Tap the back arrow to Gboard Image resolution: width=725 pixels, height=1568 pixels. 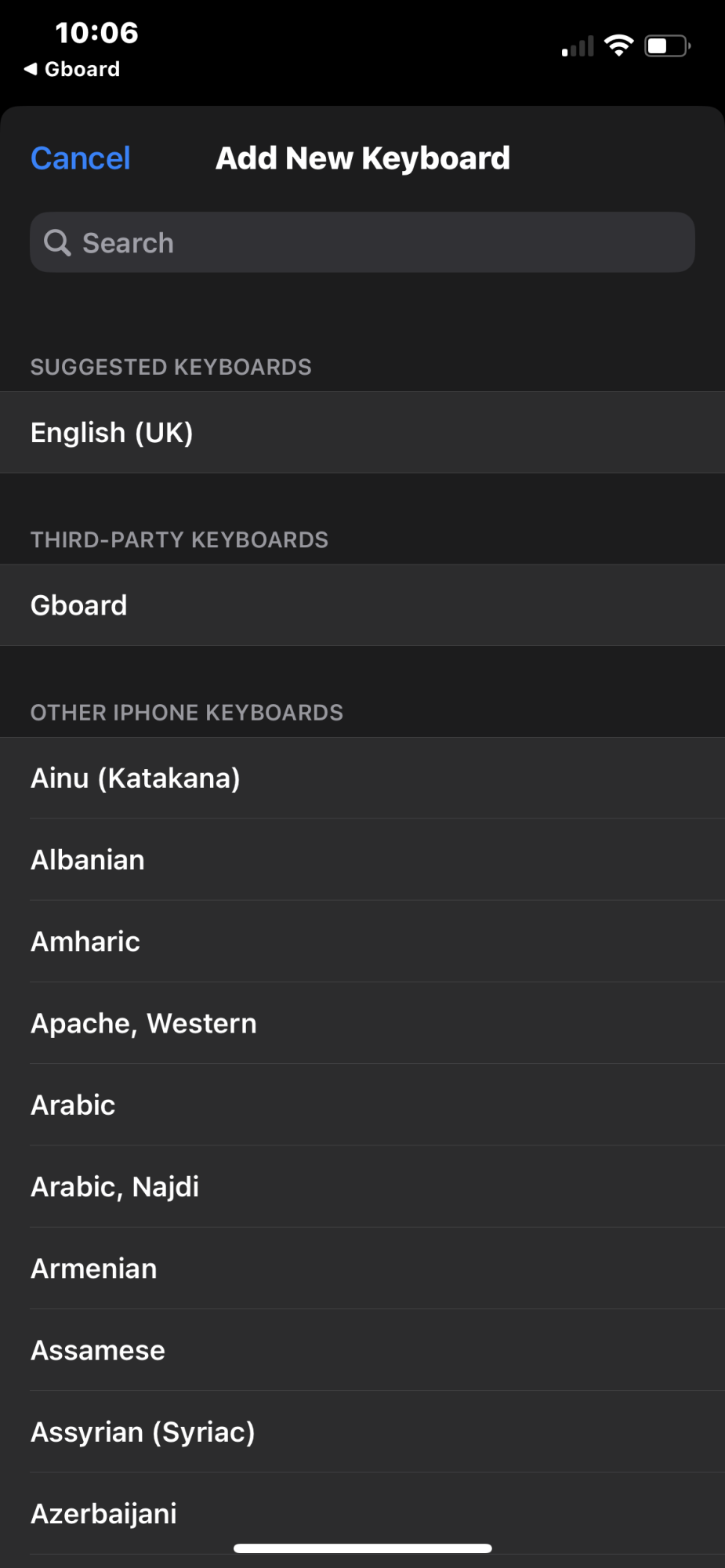(31, 69)
